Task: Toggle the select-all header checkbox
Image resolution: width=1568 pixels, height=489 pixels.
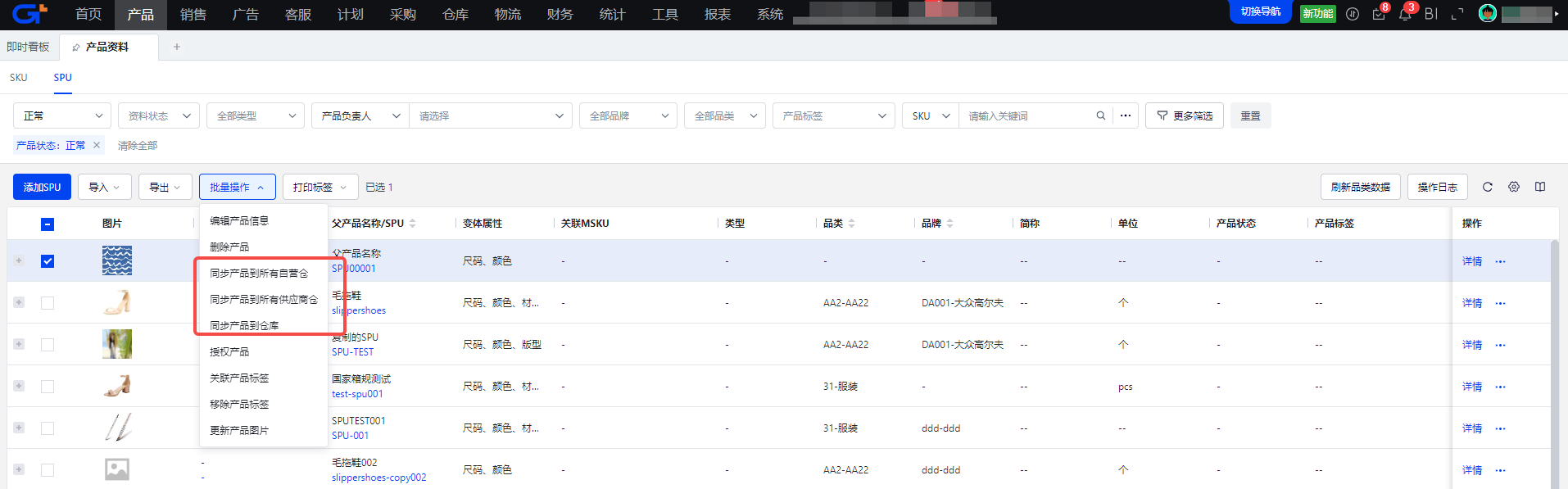Action: click(x=48, y=224)
